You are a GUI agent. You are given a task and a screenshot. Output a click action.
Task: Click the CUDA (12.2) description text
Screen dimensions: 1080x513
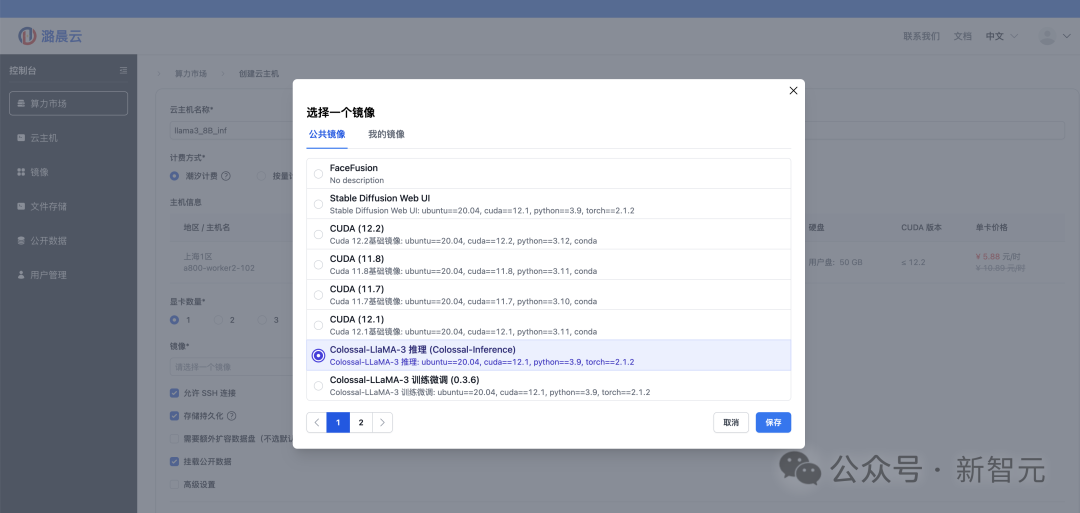pos(464,241)
